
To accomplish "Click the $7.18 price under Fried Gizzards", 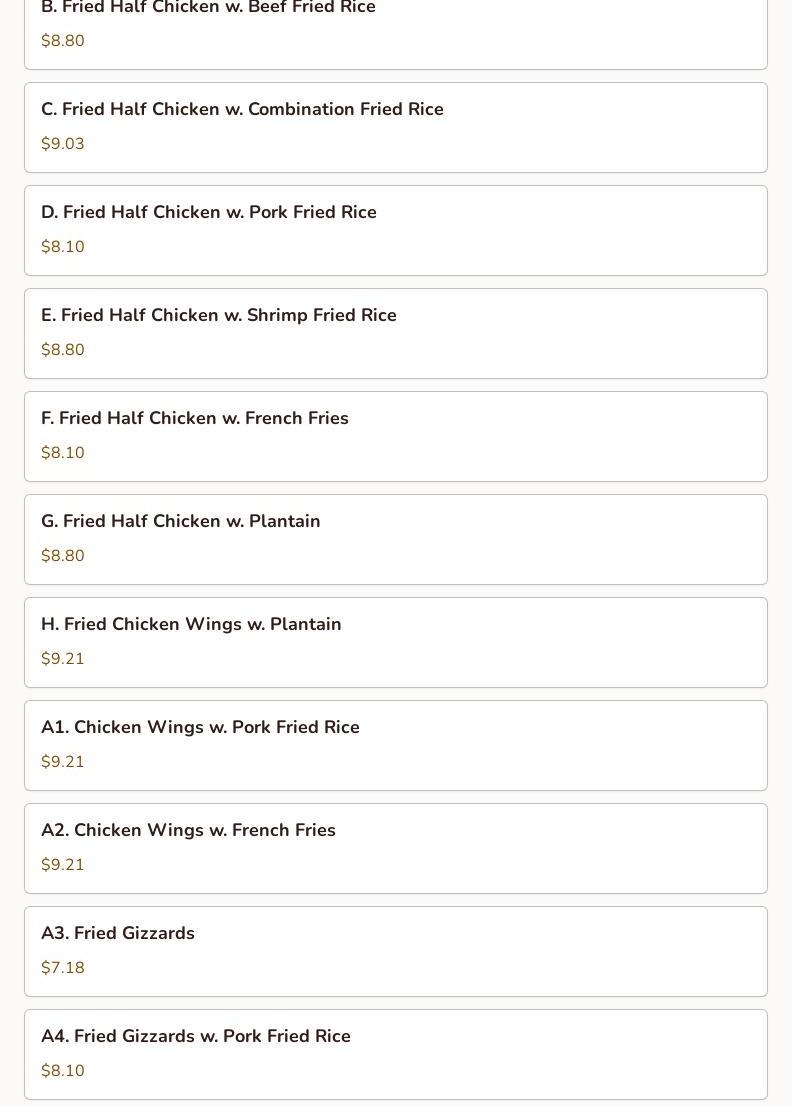I will point(63,968).
